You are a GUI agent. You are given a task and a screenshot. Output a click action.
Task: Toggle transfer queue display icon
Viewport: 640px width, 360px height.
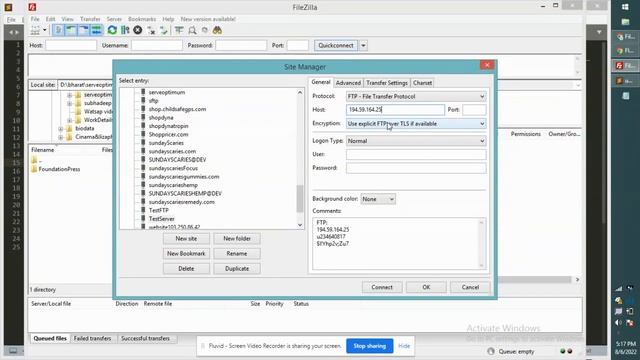pyautogui.click(x=96, y=30)
